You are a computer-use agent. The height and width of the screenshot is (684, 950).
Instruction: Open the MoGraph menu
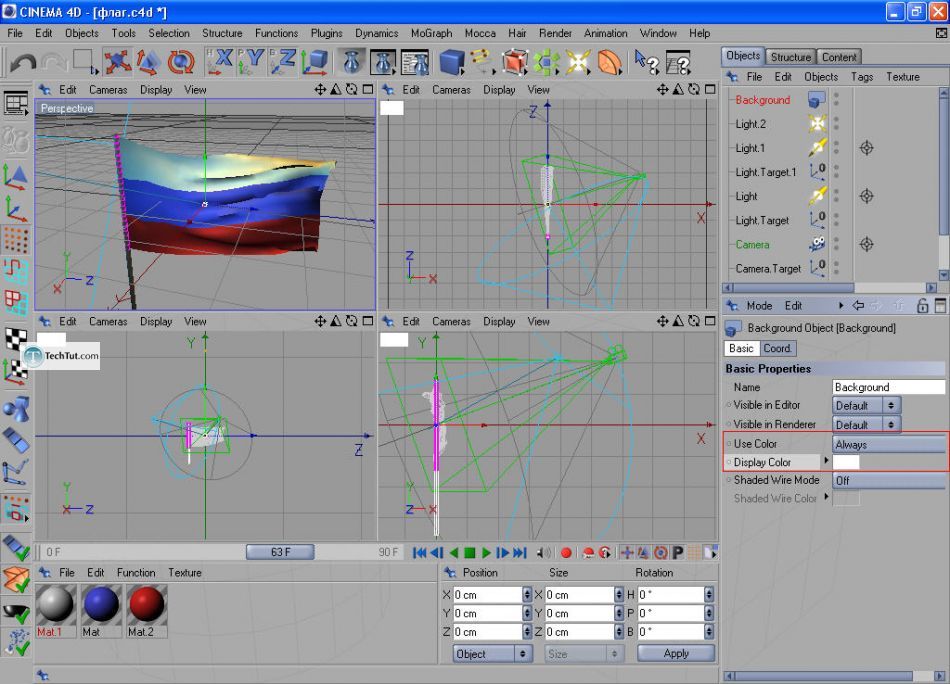431,33
